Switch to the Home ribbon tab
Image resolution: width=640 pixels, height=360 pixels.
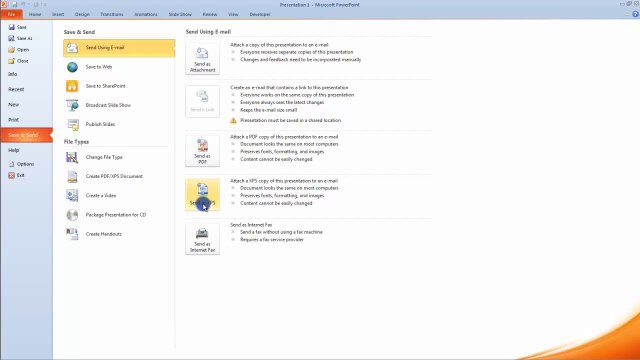pyautogui.click(x=35, y=14)
